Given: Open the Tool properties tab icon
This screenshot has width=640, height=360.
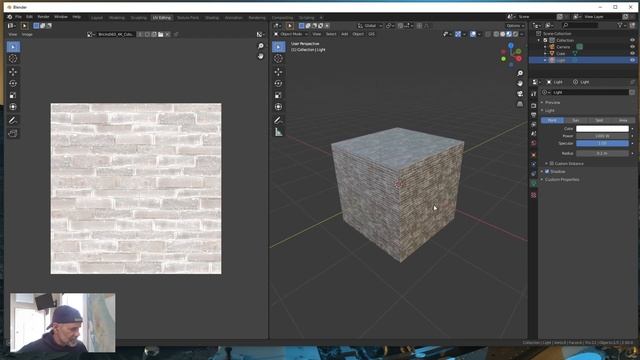Looking at the screenshot, I should tap(533, 94).
